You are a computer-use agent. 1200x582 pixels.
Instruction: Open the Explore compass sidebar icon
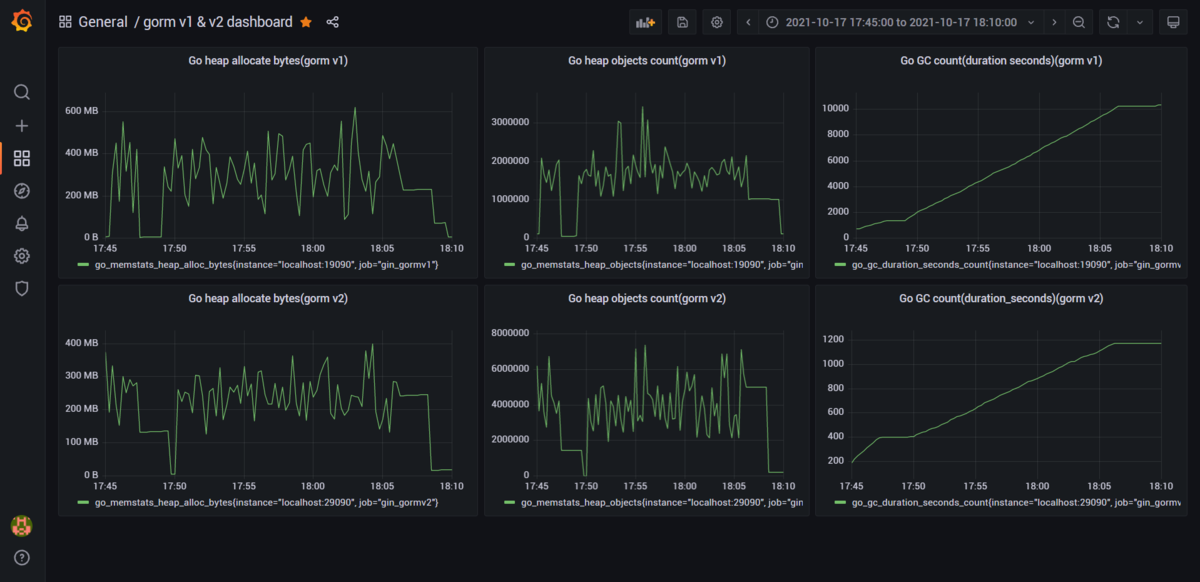22,191
